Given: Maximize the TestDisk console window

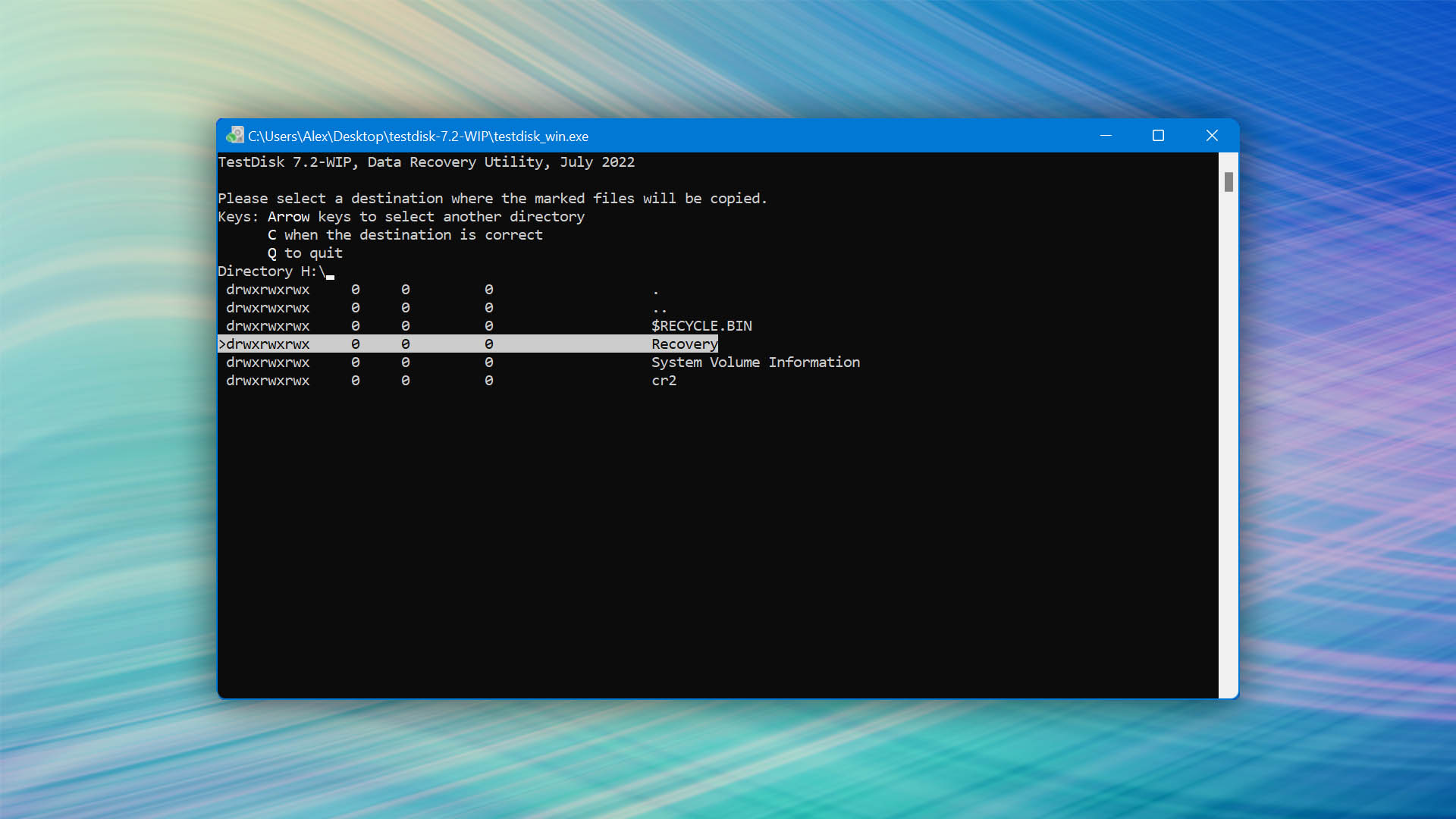Looking at the screenshot, I should click(1158, 136).
